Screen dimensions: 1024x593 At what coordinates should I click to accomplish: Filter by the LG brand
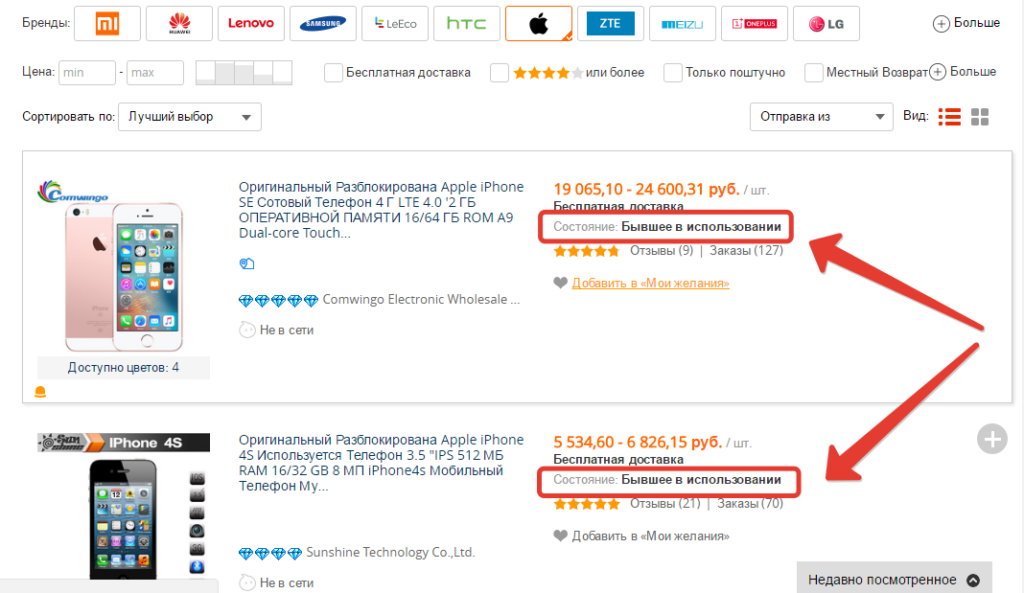point(825,24)
